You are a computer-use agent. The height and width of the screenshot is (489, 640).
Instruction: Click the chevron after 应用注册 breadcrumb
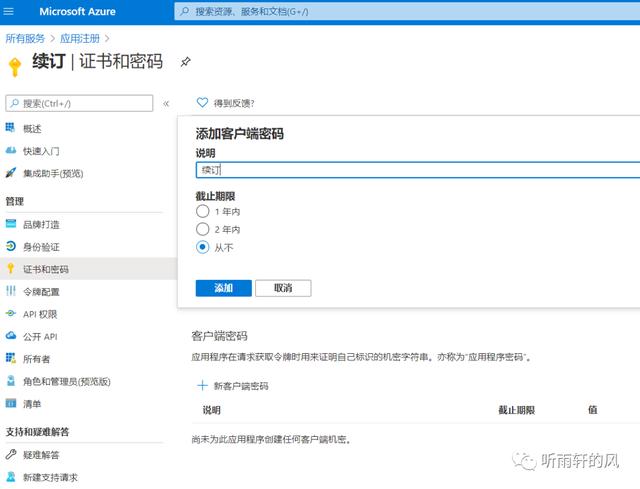tap(107, 38)
